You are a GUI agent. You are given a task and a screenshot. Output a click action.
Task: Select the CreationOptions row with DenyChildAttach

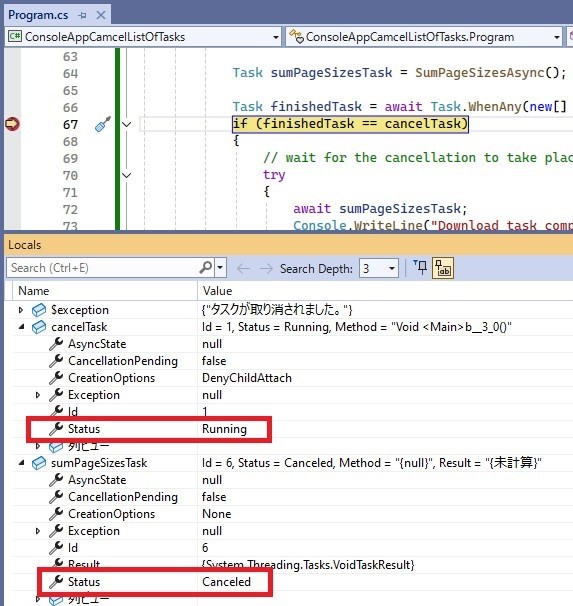tap(292, 378)
